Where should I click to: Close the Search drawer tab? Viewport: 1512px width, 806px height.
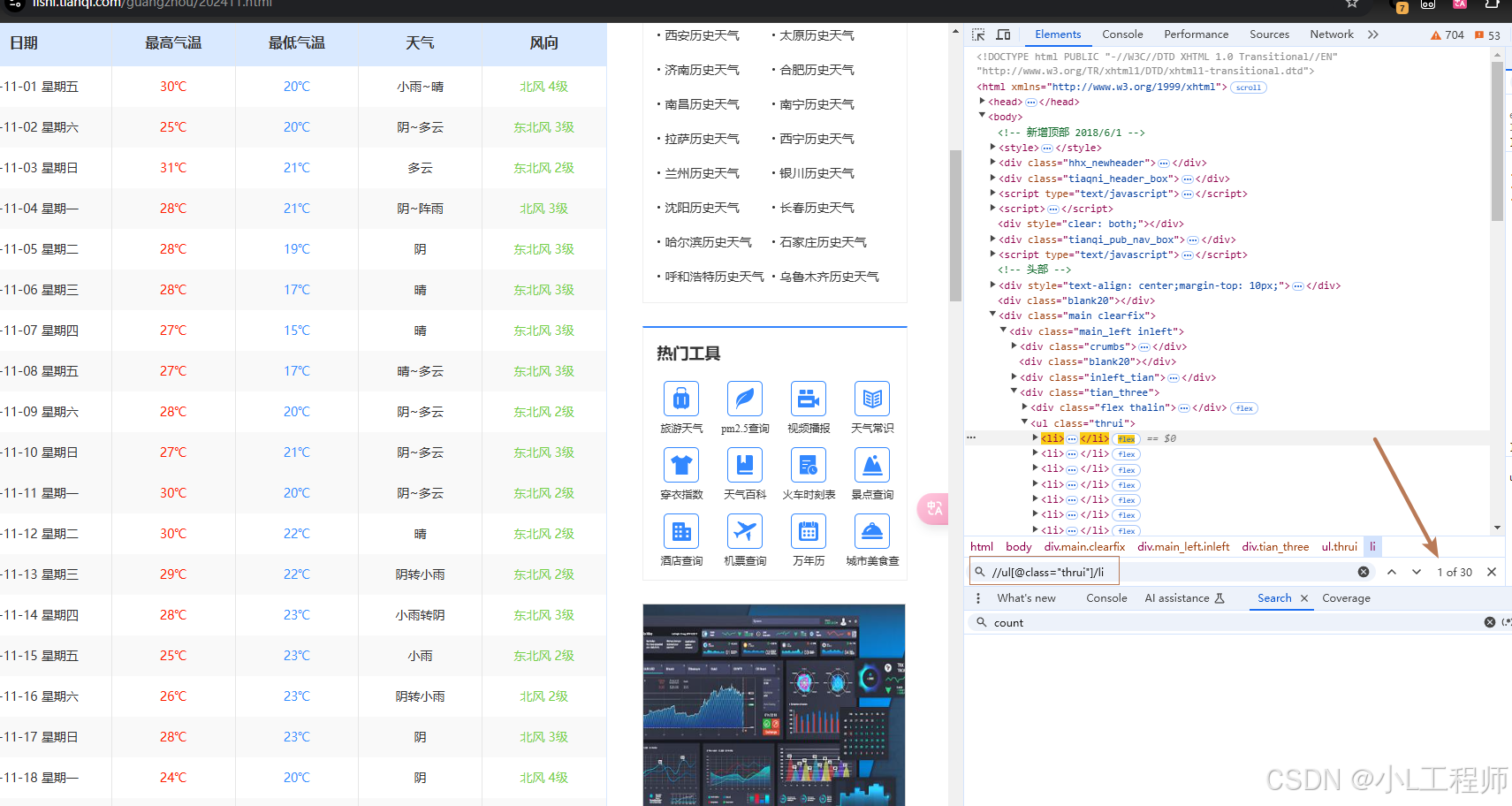(x=1304, y=598)
